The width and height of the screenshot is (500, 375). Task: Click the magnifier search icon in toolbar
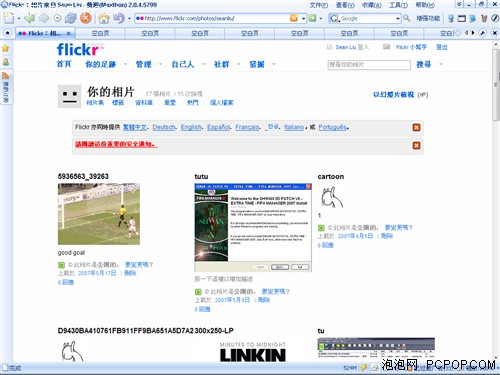coord(406,18)
